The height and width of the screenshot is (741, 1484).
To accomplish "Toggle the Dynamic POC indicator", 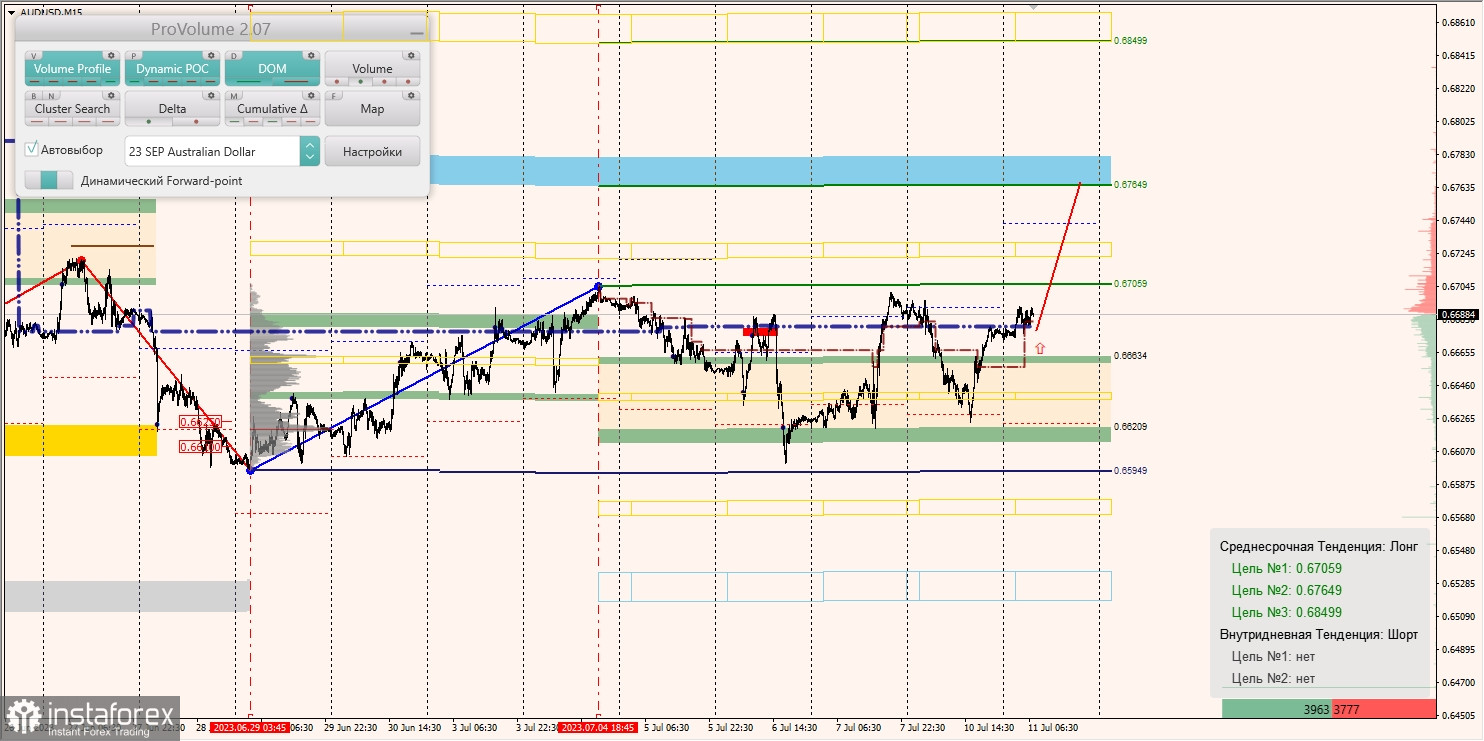I will coord(172,69).
